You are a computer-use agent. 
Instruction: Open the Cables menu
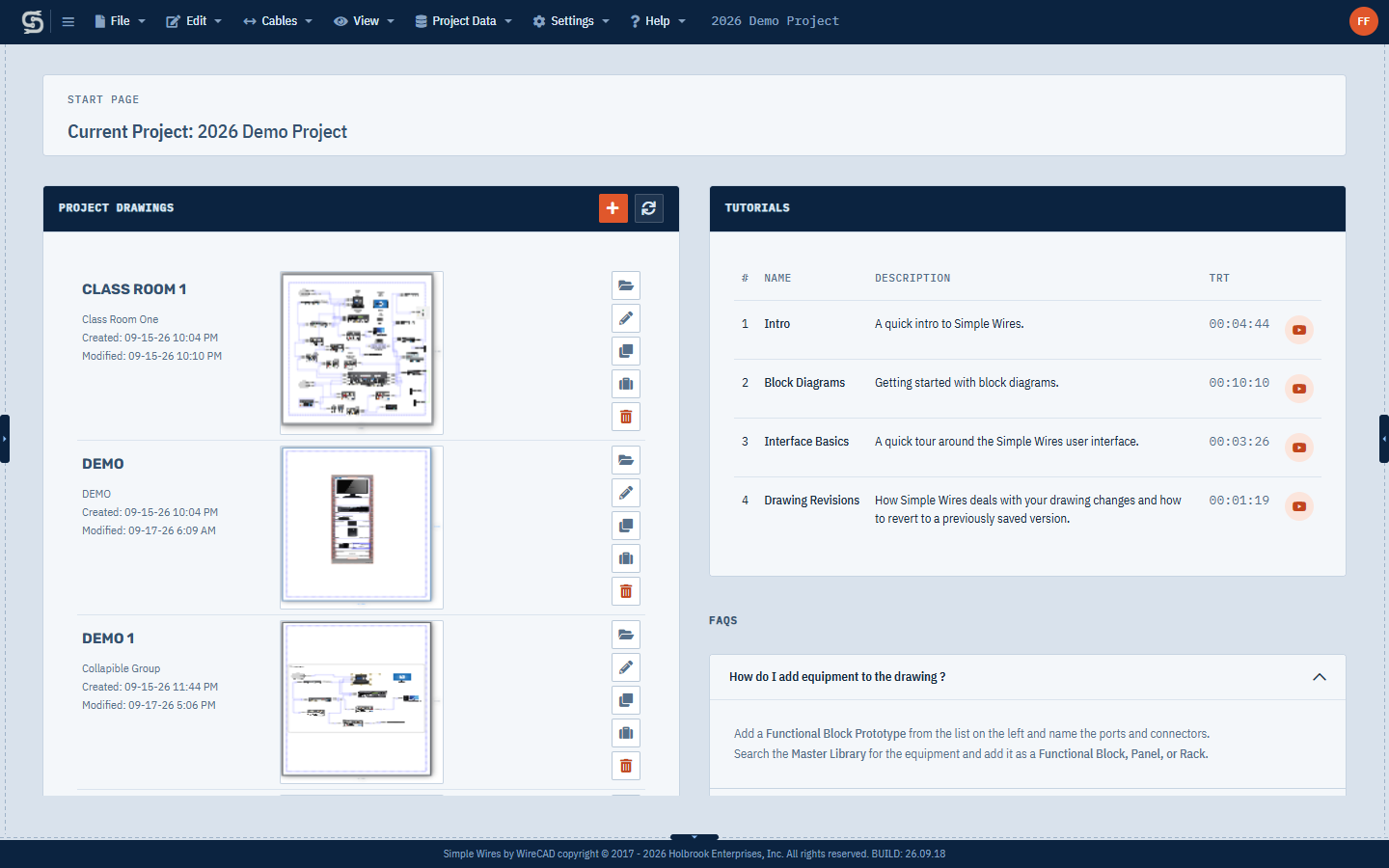point(278,21)
